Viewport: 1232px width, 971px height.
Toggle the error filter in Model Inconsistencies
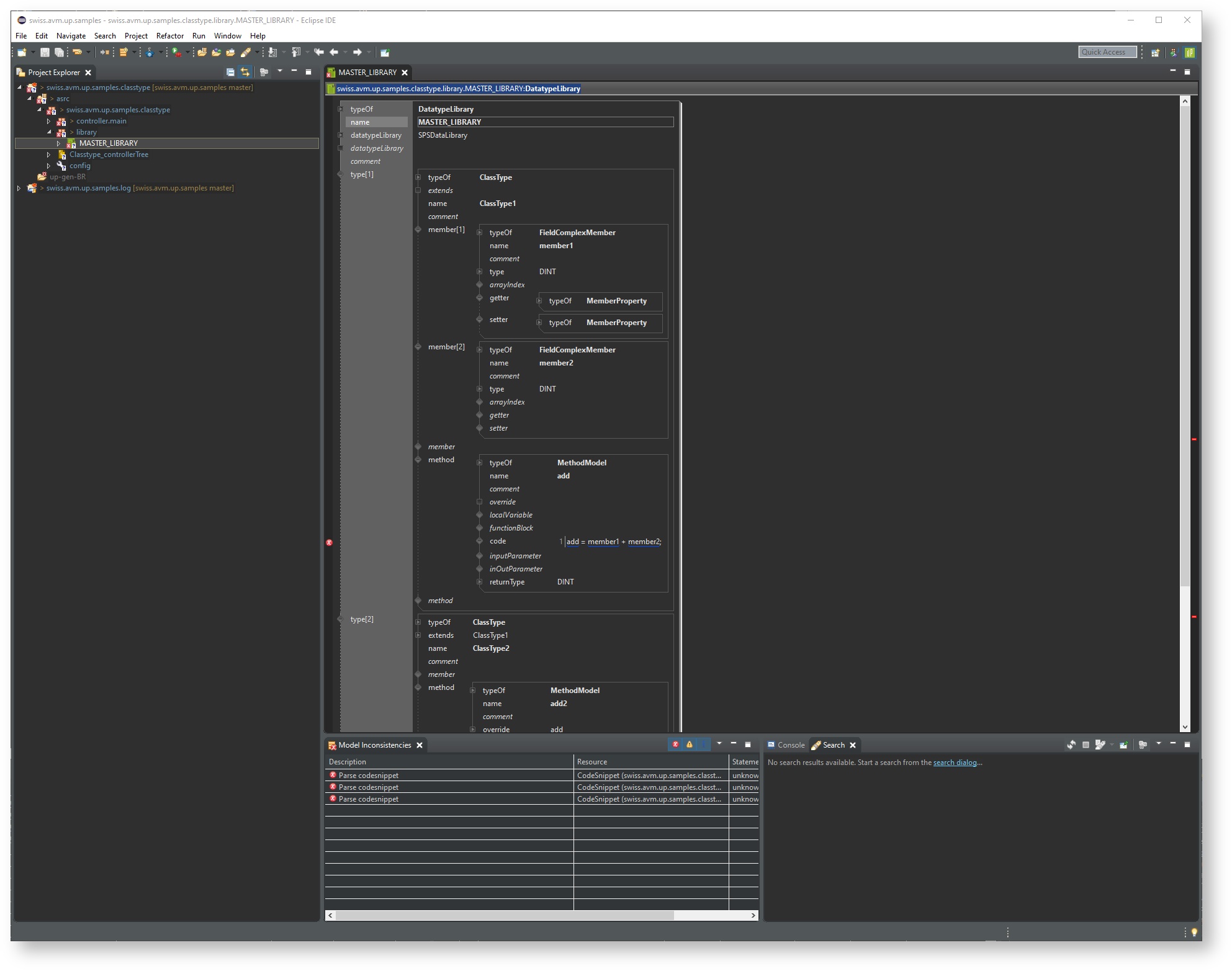(x=675, y=745)
